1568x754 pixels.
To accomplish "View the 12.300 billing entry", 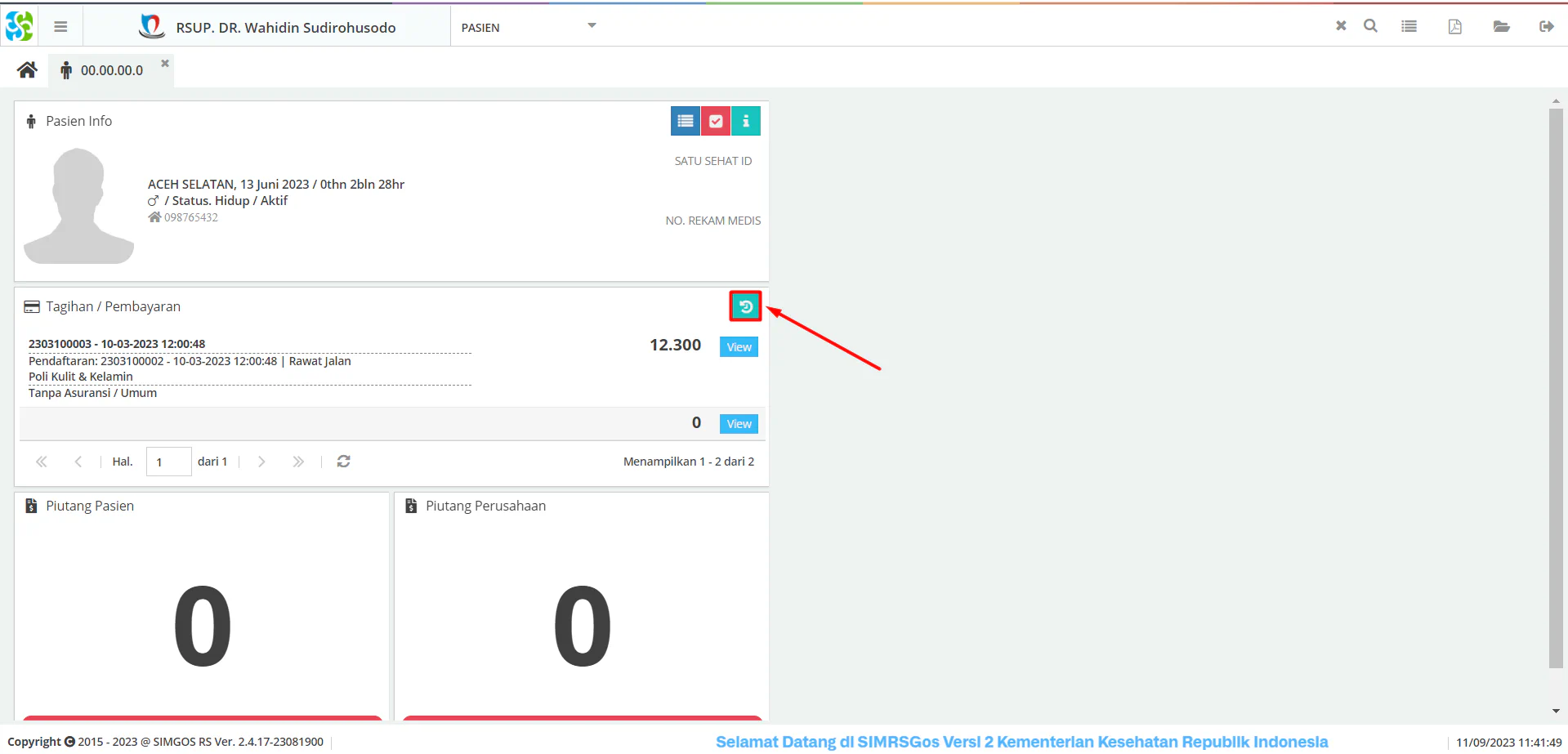I will pyautogui.click(x=739, y=347).
